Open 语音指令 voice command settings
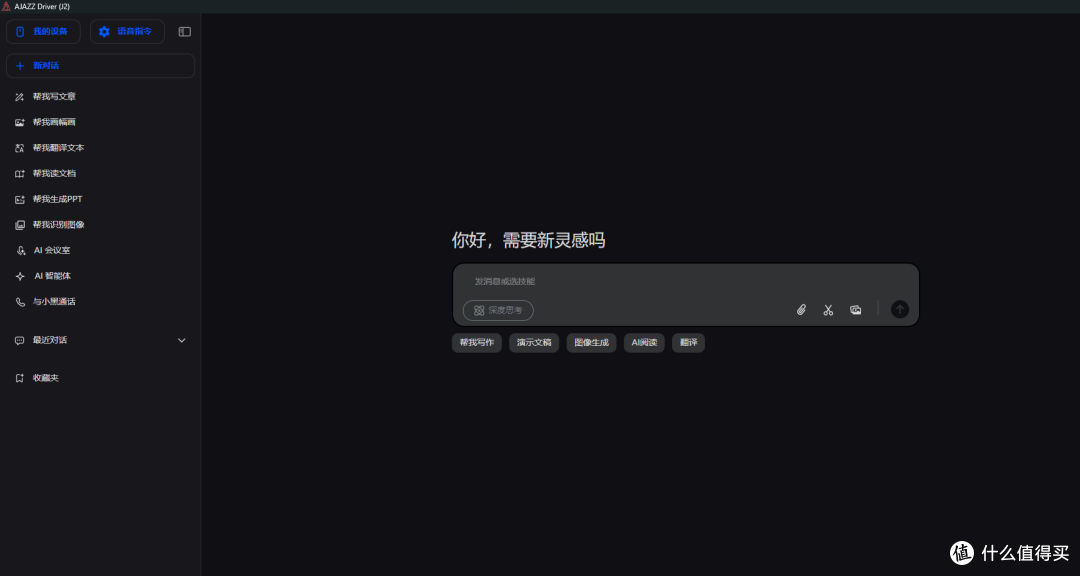 click(x=127, y=32)
